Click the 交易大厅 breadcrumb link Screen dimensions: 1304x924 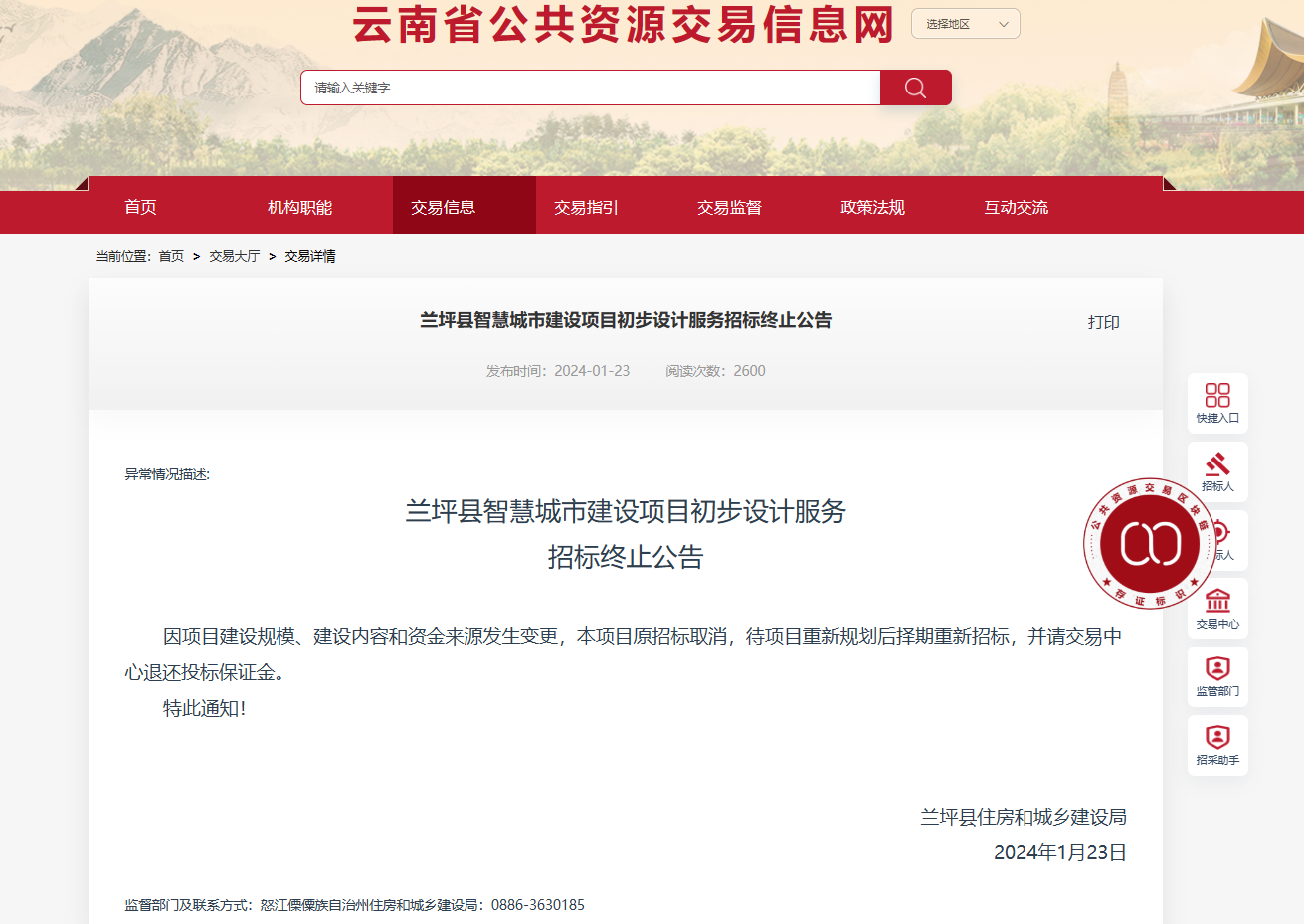234,256
